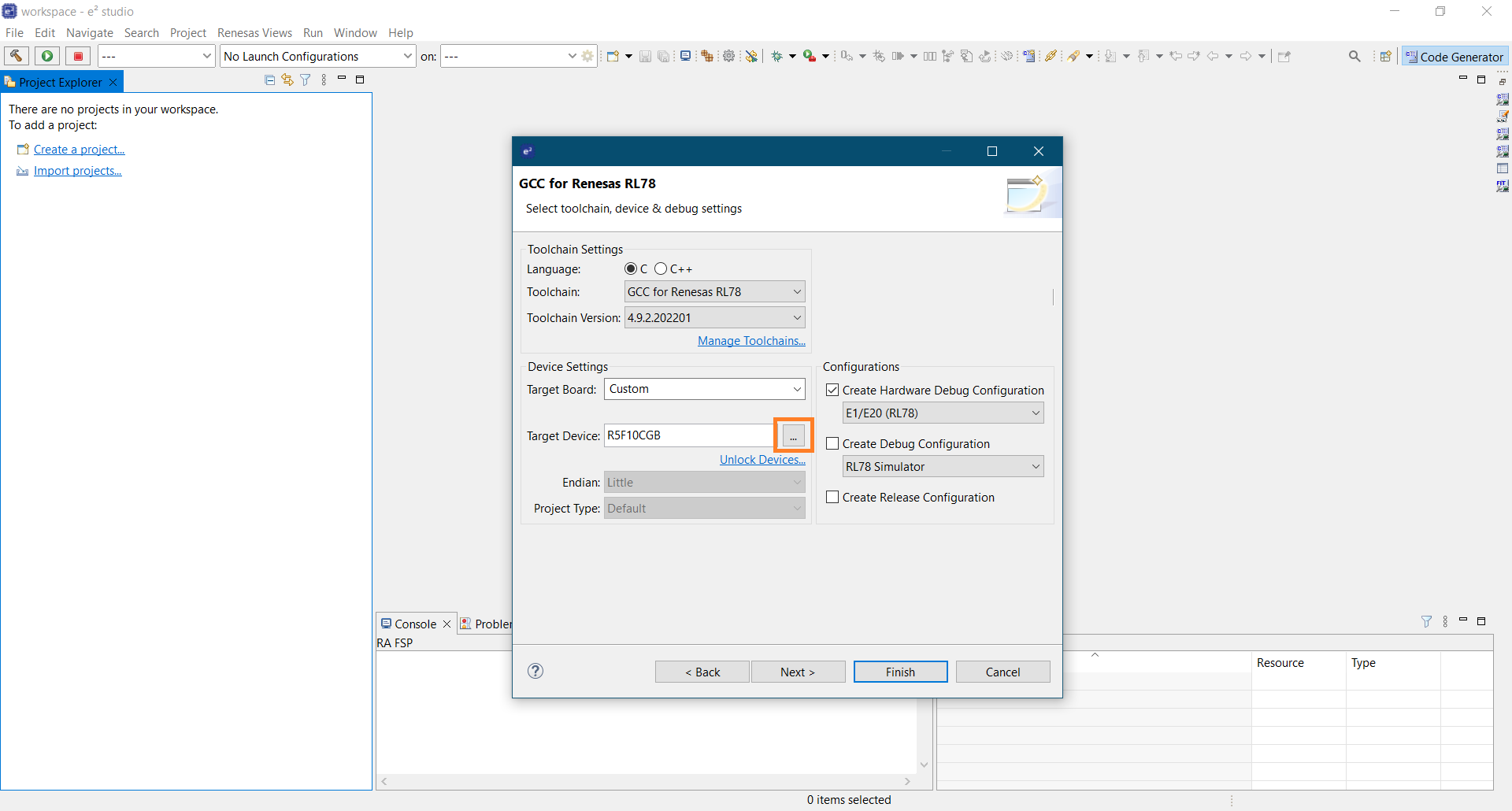1512x811 pixels.
Task: Uncheck Create Hardware Debug Configuration
Action: (832, 391)
